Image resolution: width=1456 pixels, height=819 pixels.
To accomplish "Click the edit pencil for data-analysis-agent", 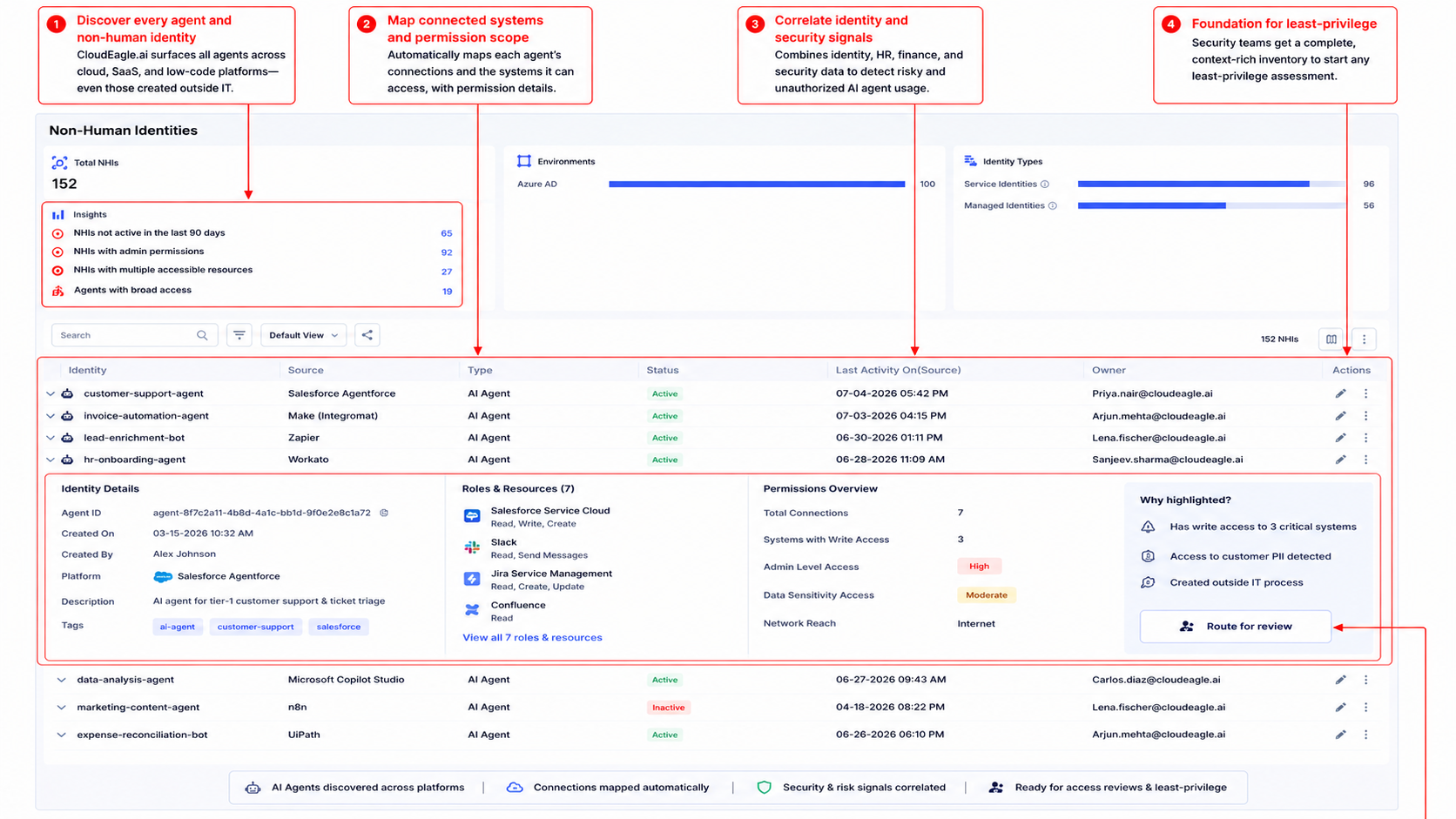I will coord(1340,680).
